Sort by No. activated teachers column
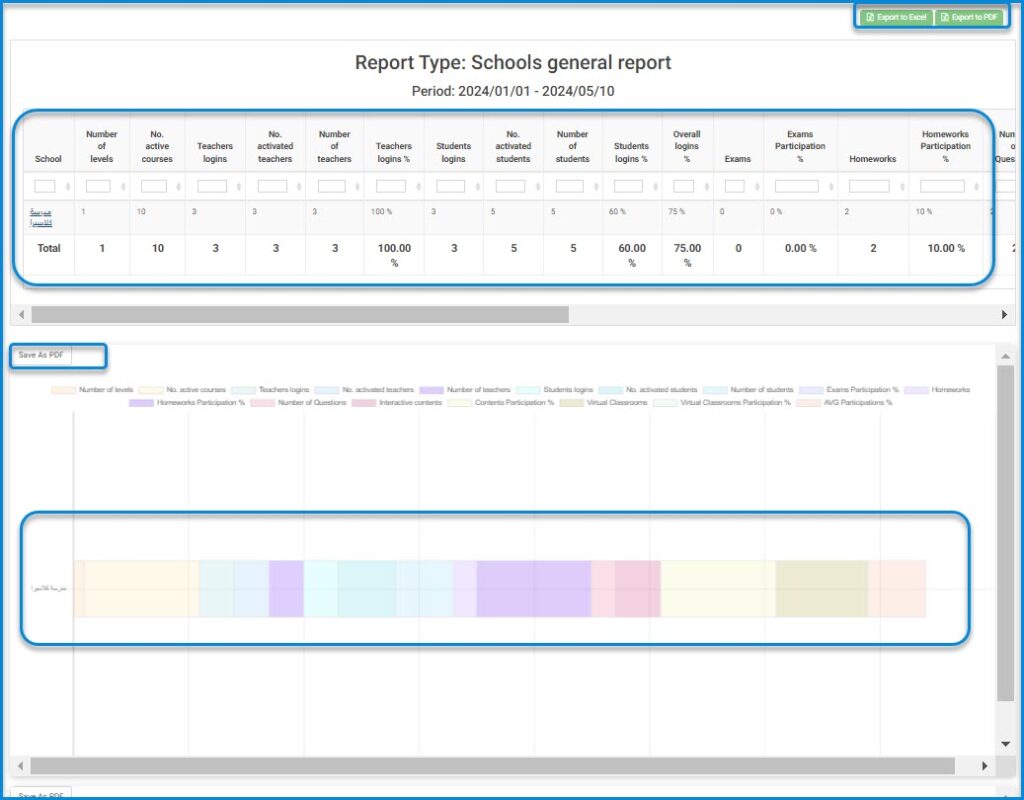Image resolution: width=1024 pixels, height=800 pixels. coord(298,187)
